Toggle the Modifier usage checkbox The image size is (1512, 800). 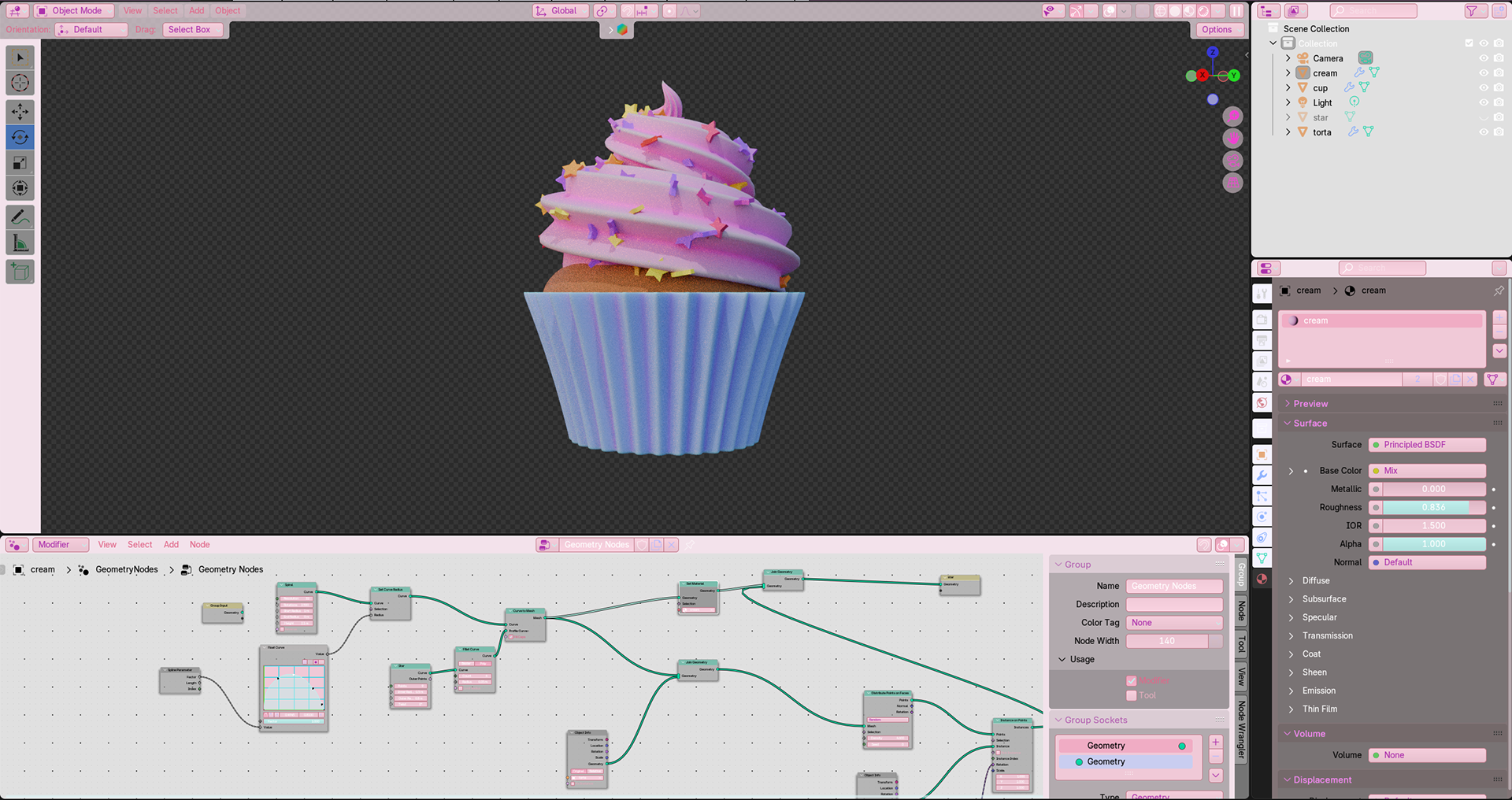1132,680
